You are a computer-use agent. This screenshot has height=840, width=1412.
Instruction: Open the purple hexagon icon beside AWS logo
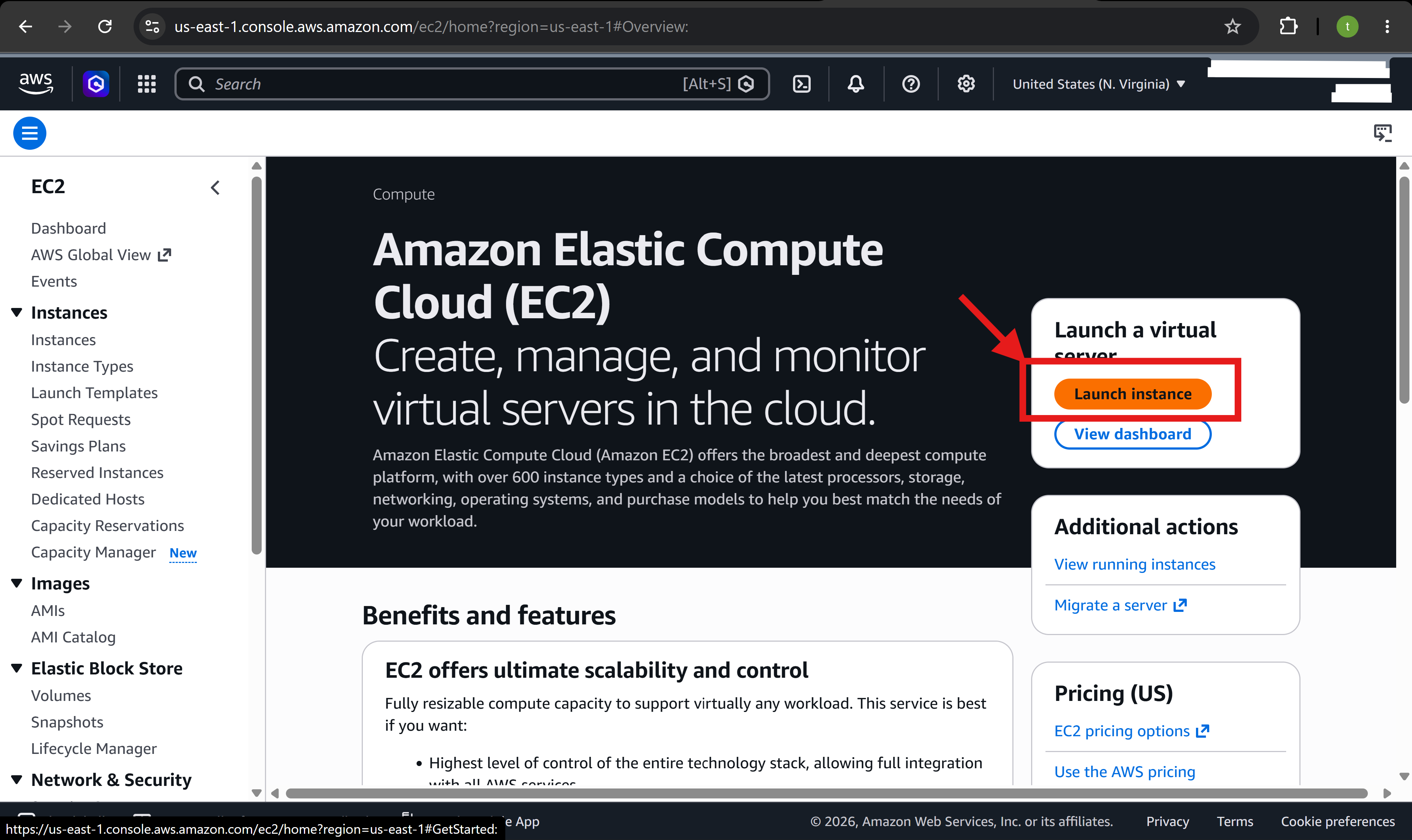[x=96, y=84]
